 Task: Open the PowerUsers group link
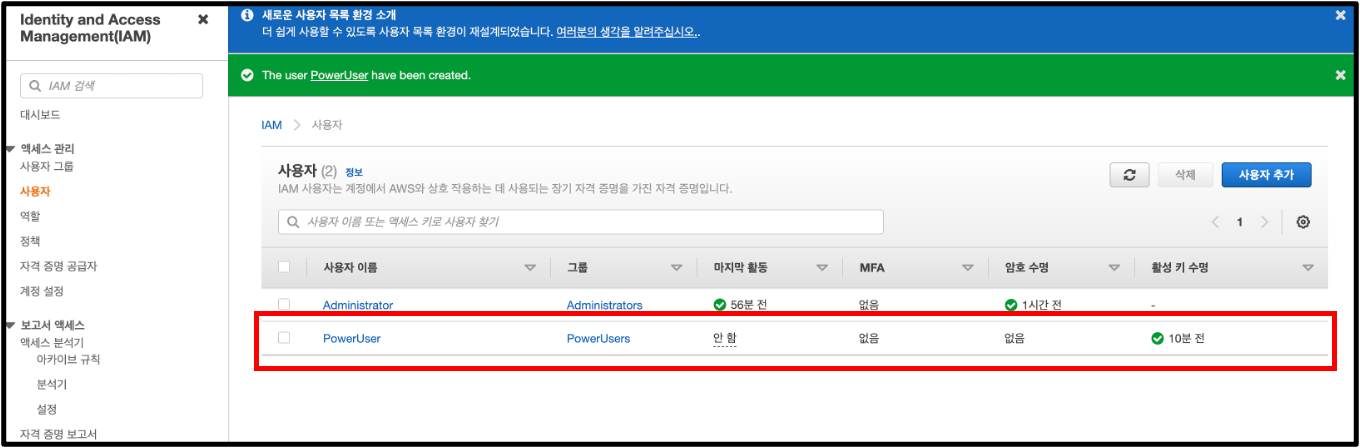click(599, 339)
